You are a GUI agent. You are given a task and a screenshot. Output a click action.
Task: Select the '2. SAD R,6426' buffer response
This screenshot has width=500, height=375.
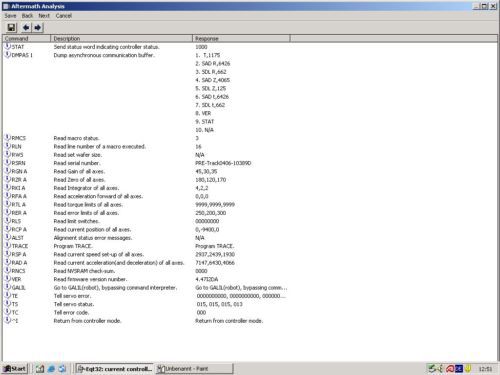213,64
